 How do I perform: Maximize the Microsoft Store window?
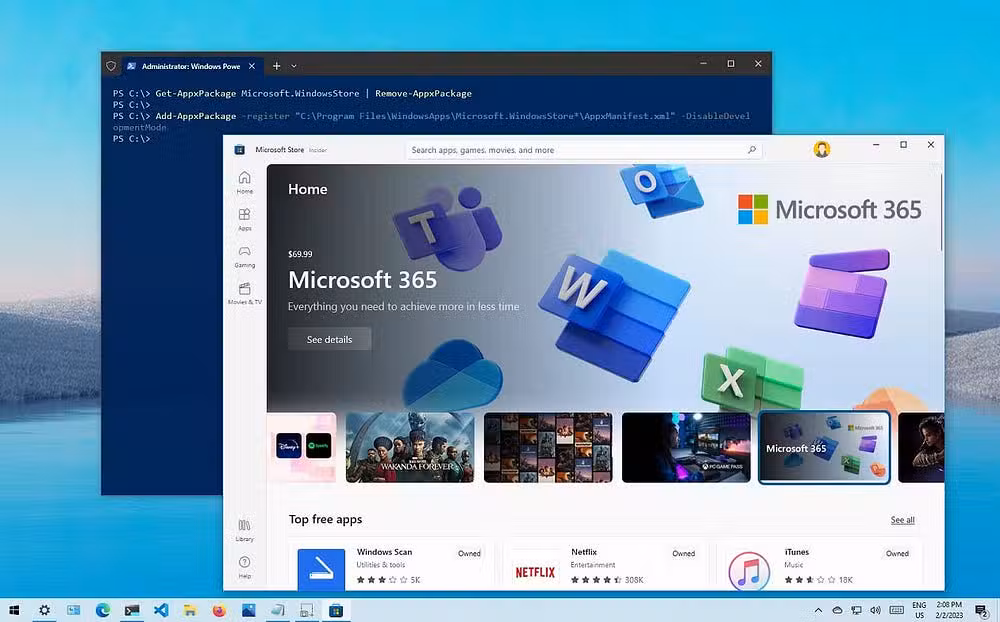(x=903, y=145)
